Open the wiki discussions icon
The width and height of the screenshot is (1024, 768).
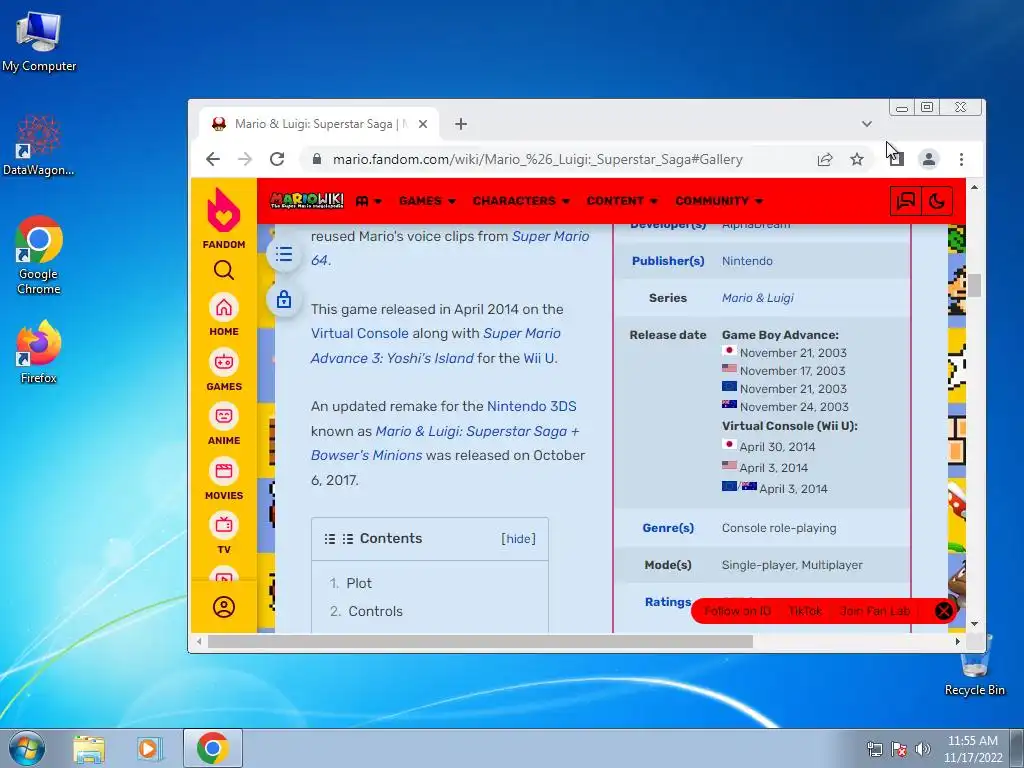point(906,201)
